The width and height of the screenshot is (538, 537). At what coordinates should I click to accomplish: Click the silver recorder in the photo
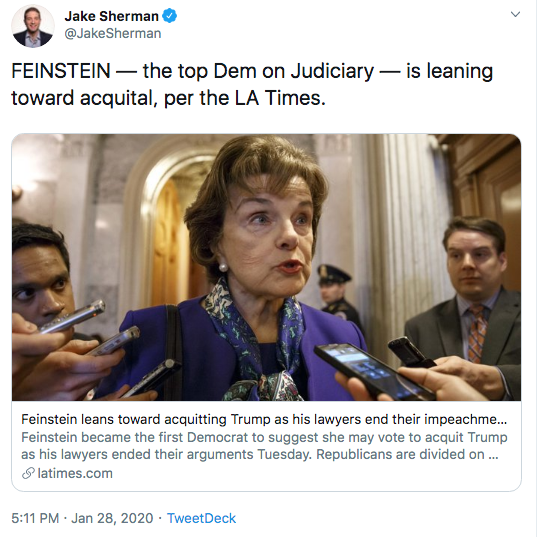click(73, 317)
